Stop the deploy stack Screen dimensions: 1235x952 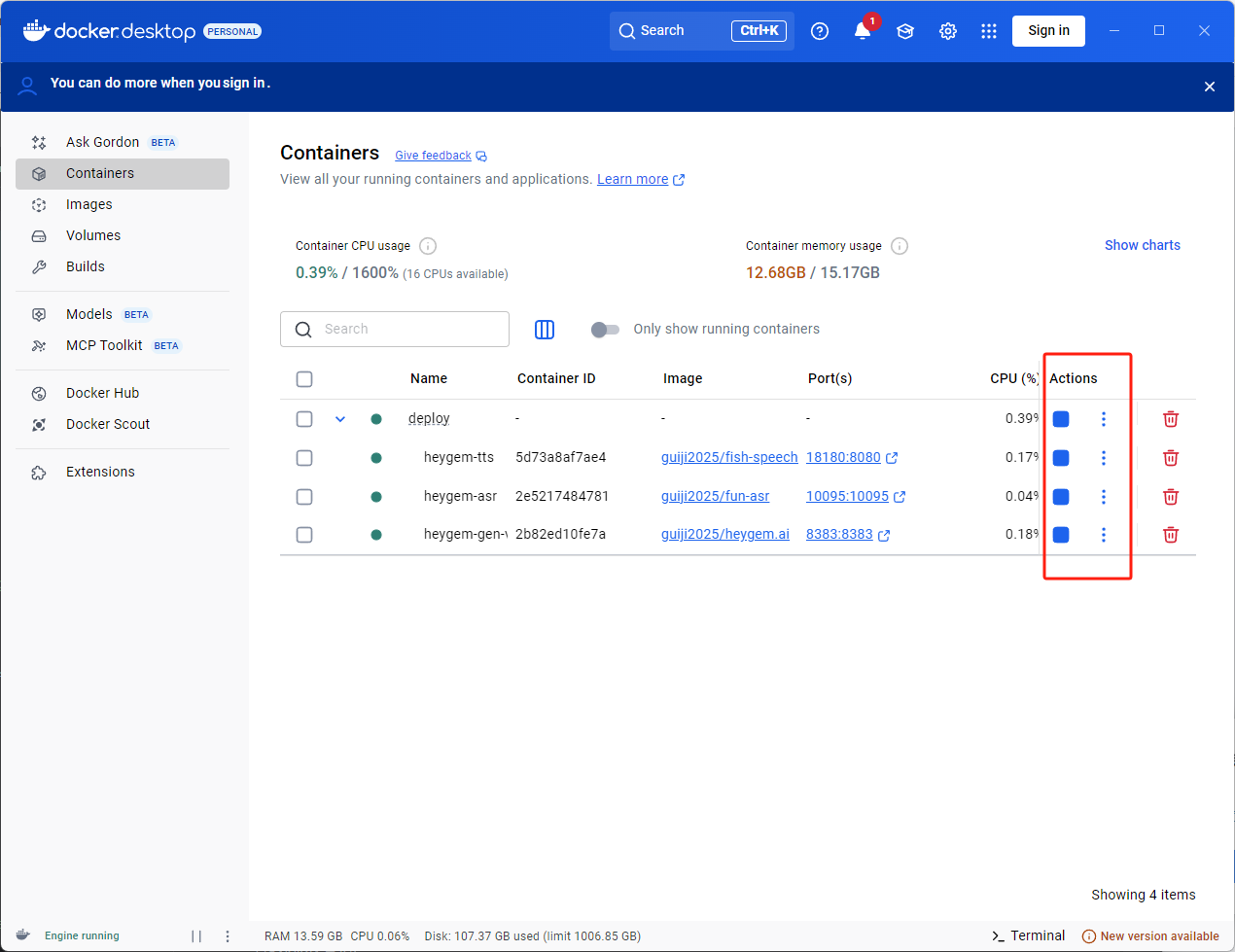coord(1061,419)
